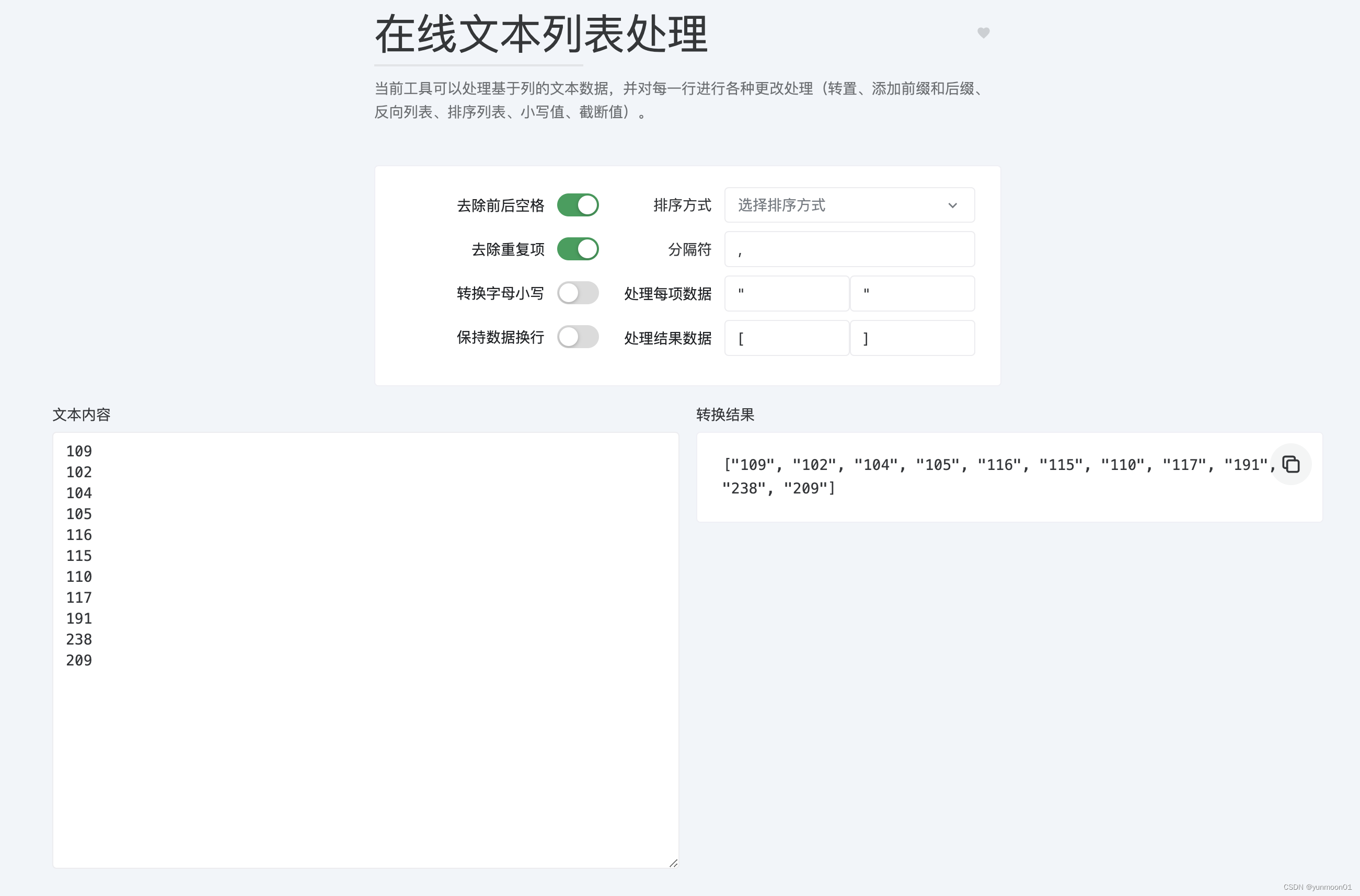Click the 处理每项数据 prefix quote field
The width and height of the screenshot is (1360, 896).
(787, 294)
